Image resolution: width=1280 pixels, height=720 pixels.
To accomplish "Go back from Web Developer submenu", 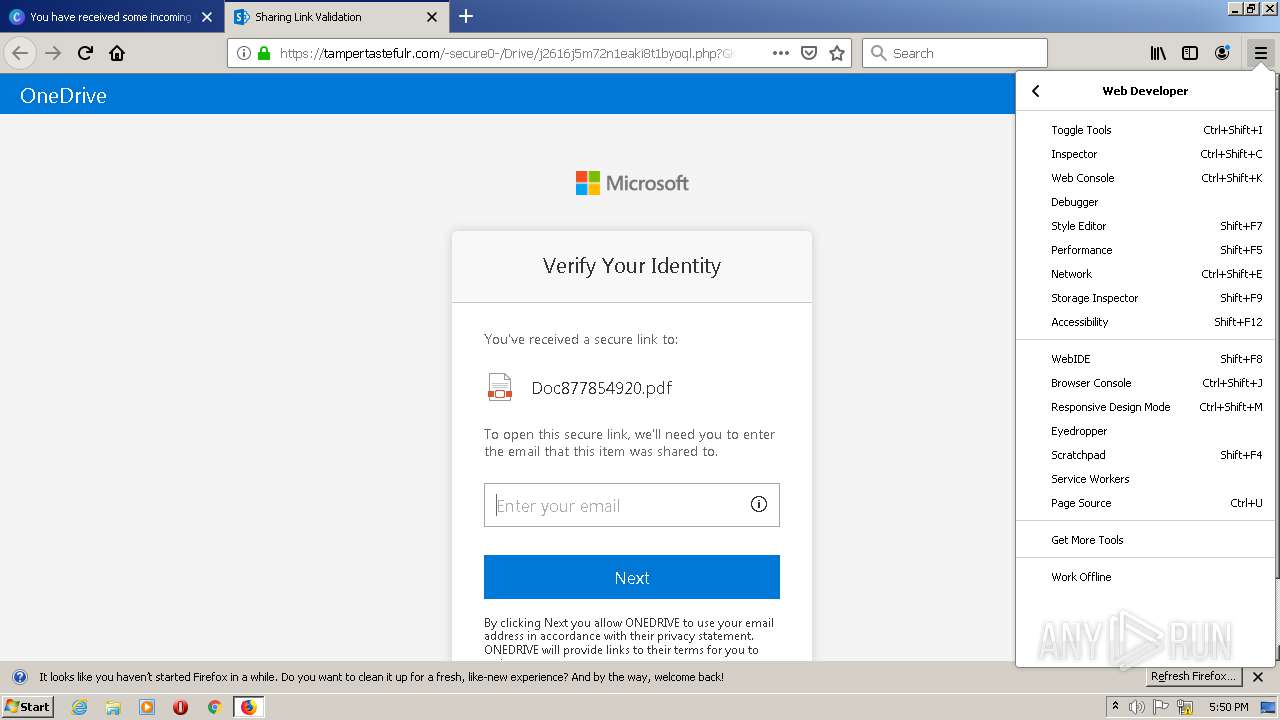I will click(x=1036, y=91).
